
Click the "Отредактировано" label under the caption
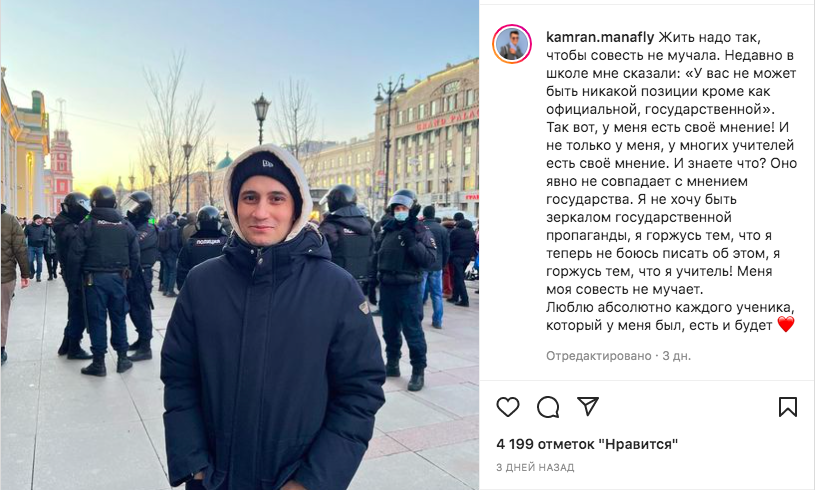pos(598,356)
